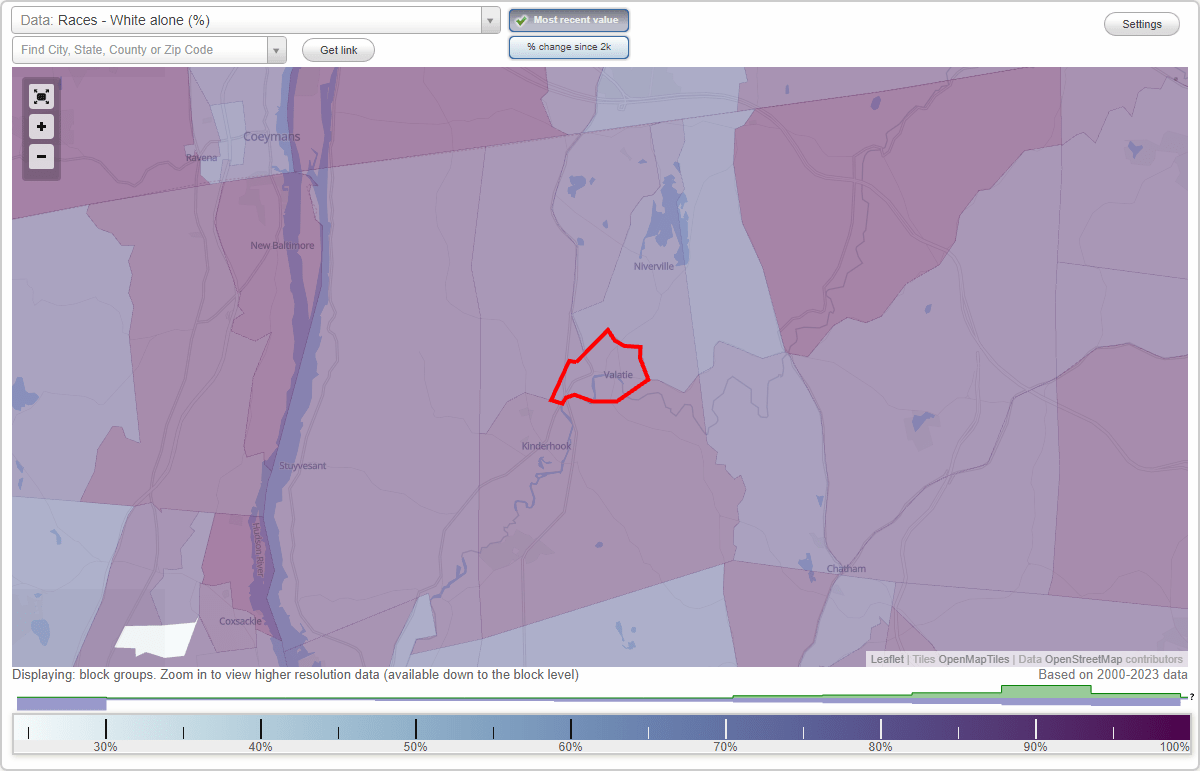1200x771 pixels.
Task: Zoom out using the minus icon
Action: (41, 157)
